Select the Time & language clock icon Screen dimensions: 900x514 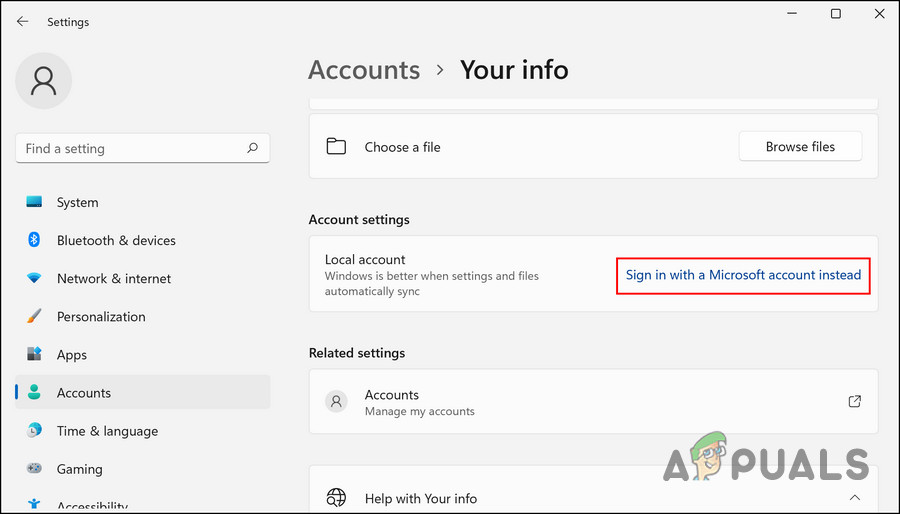34,430
